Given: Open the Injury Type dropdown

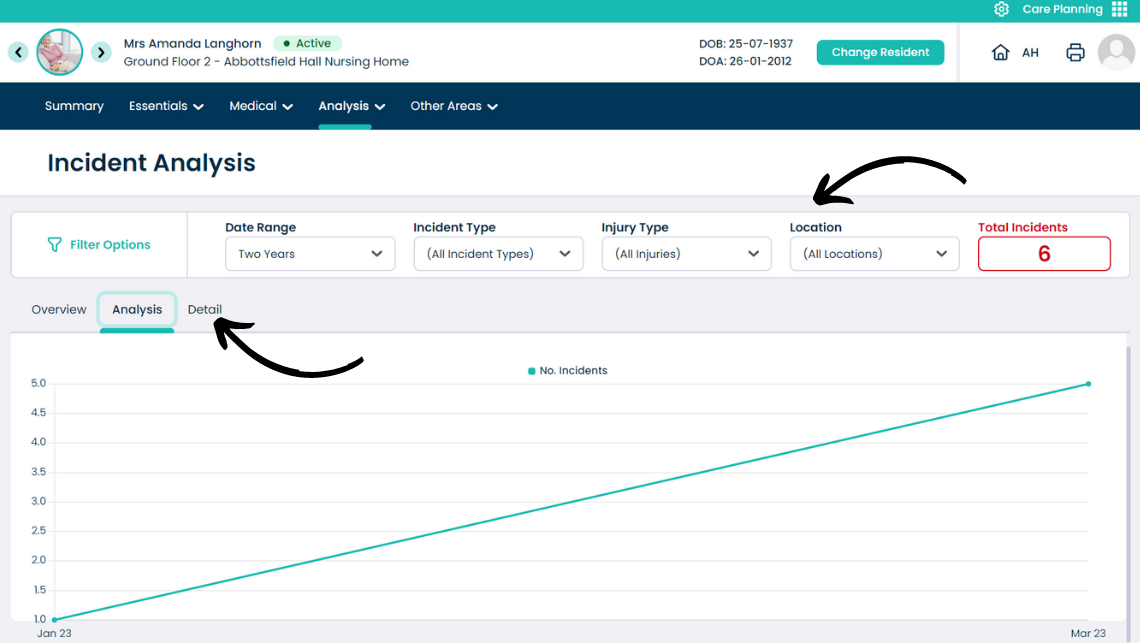Looking at the screenshot, I should click(686, 254).
